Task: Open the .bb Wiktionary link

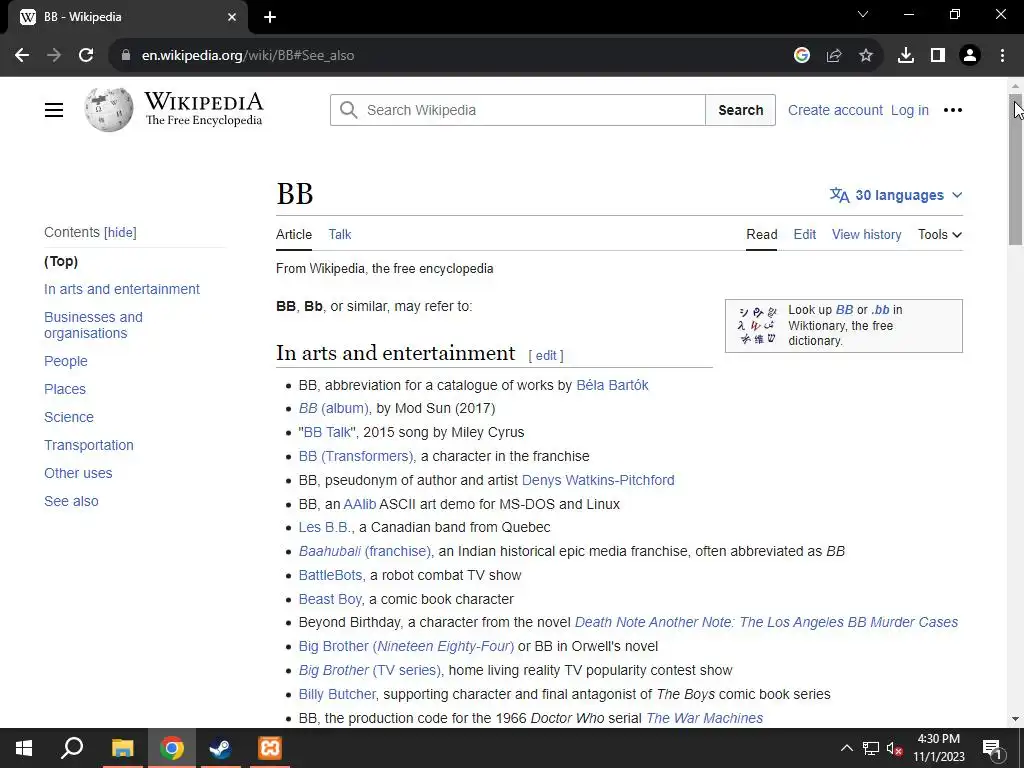Action: point(880,310)
